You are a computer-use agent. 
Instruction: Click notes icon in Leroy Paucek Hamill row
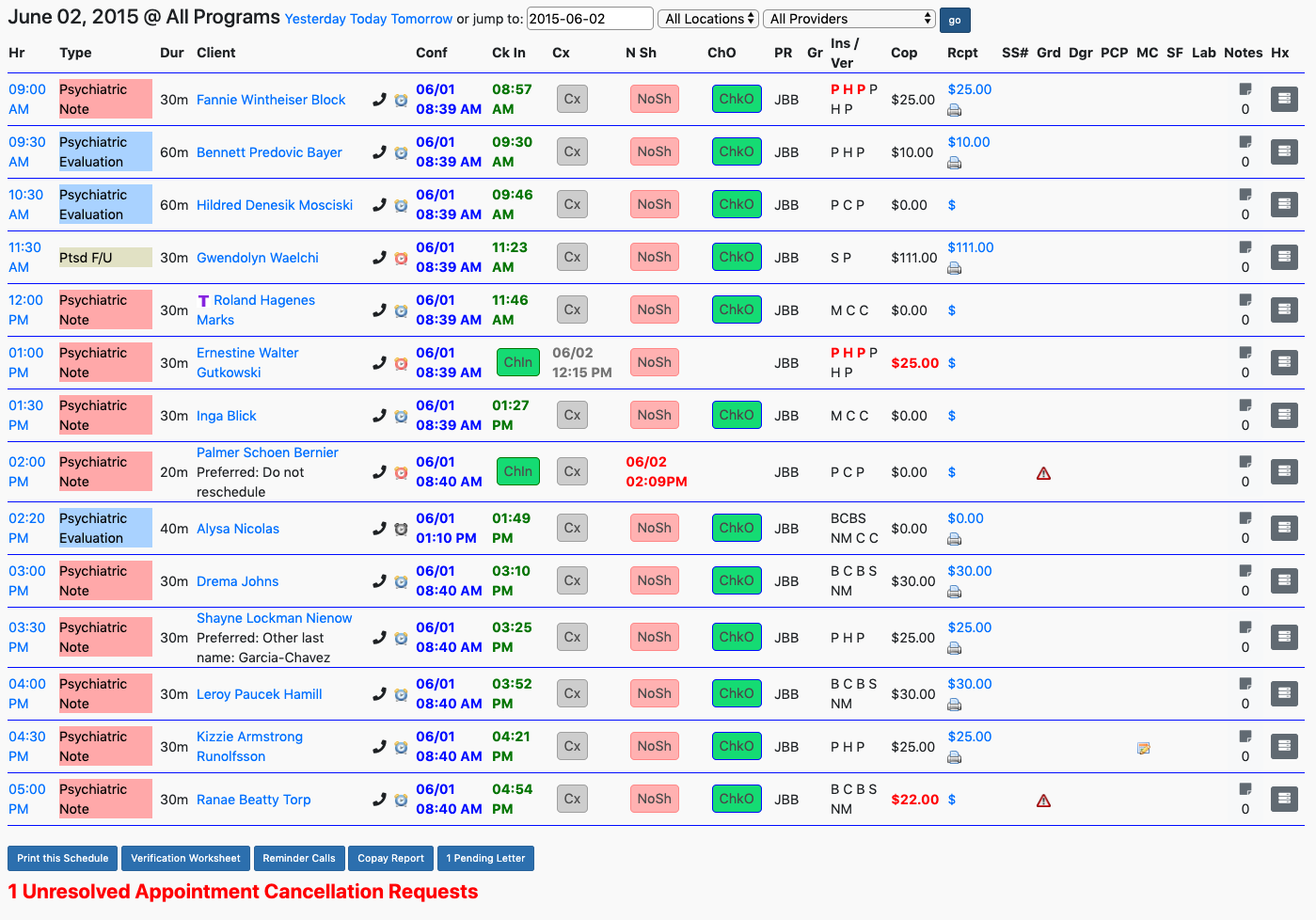click(x=1245, y=684)
